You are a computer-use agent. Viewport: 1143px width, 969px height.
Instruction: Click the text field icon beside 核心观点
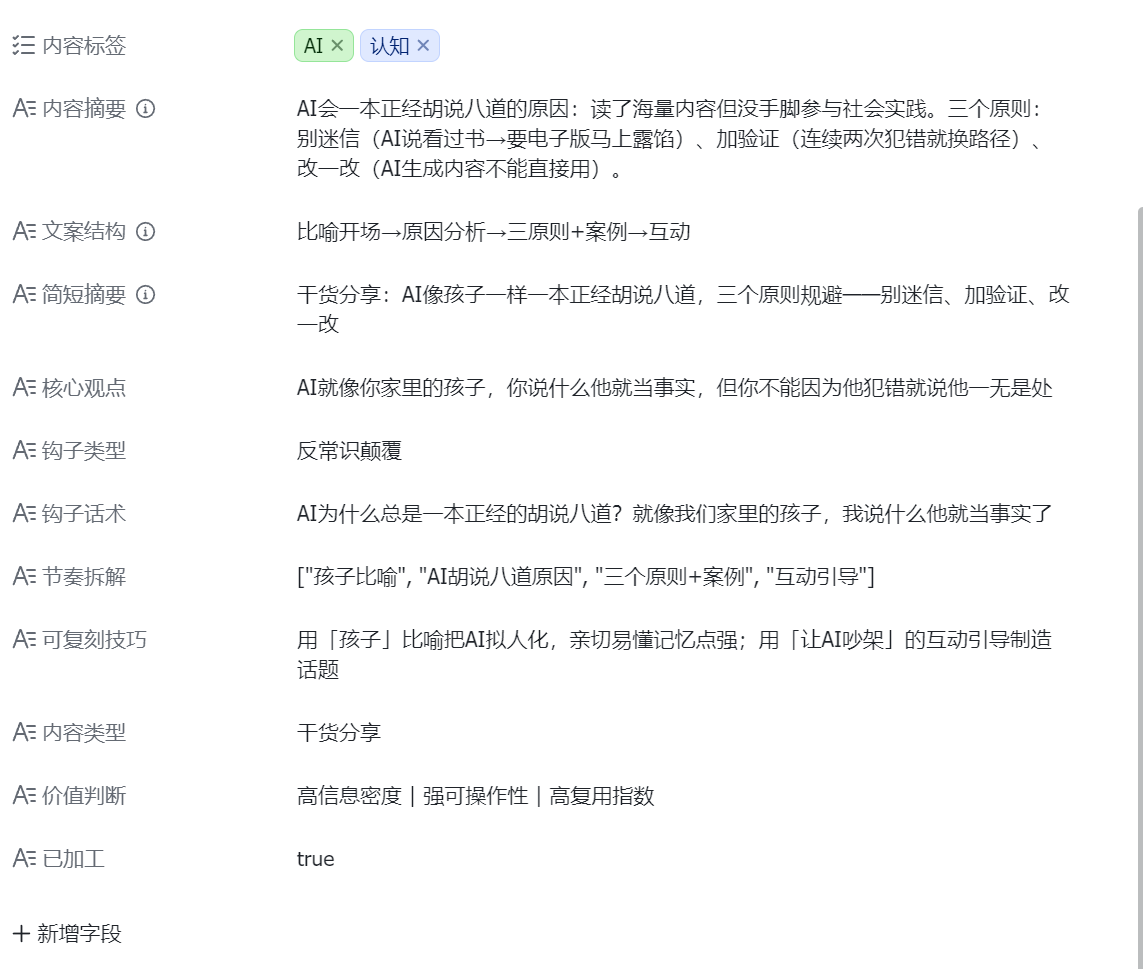(24, 387)
